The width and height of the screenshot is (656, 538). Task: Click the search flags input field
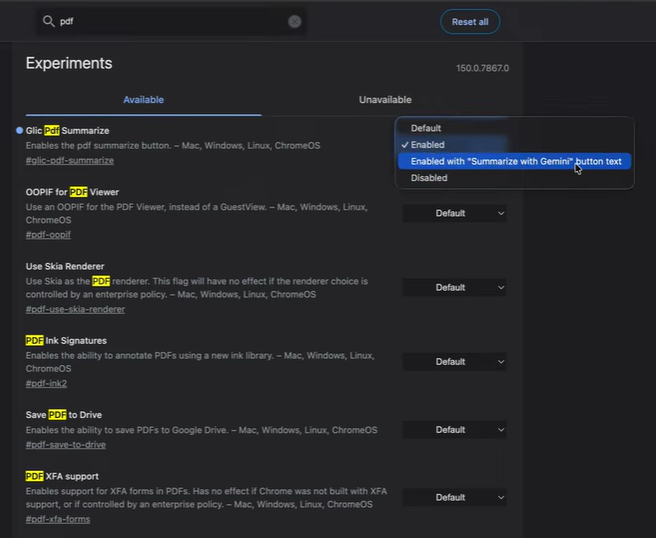tap(172, 21)
